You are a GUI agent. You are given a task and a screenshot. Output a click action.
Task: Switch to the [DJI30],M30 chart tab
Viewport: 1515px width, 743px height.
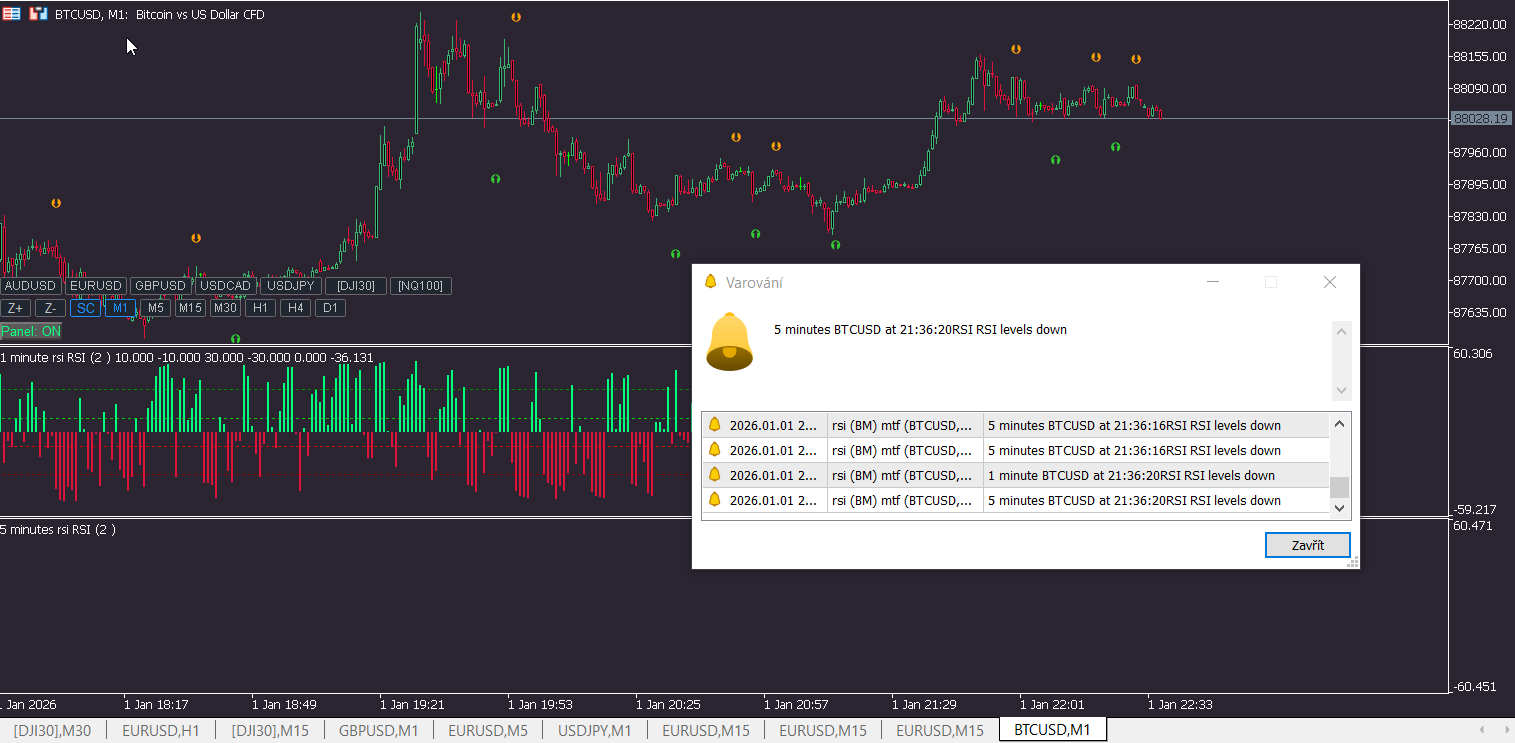click(52, 731)
